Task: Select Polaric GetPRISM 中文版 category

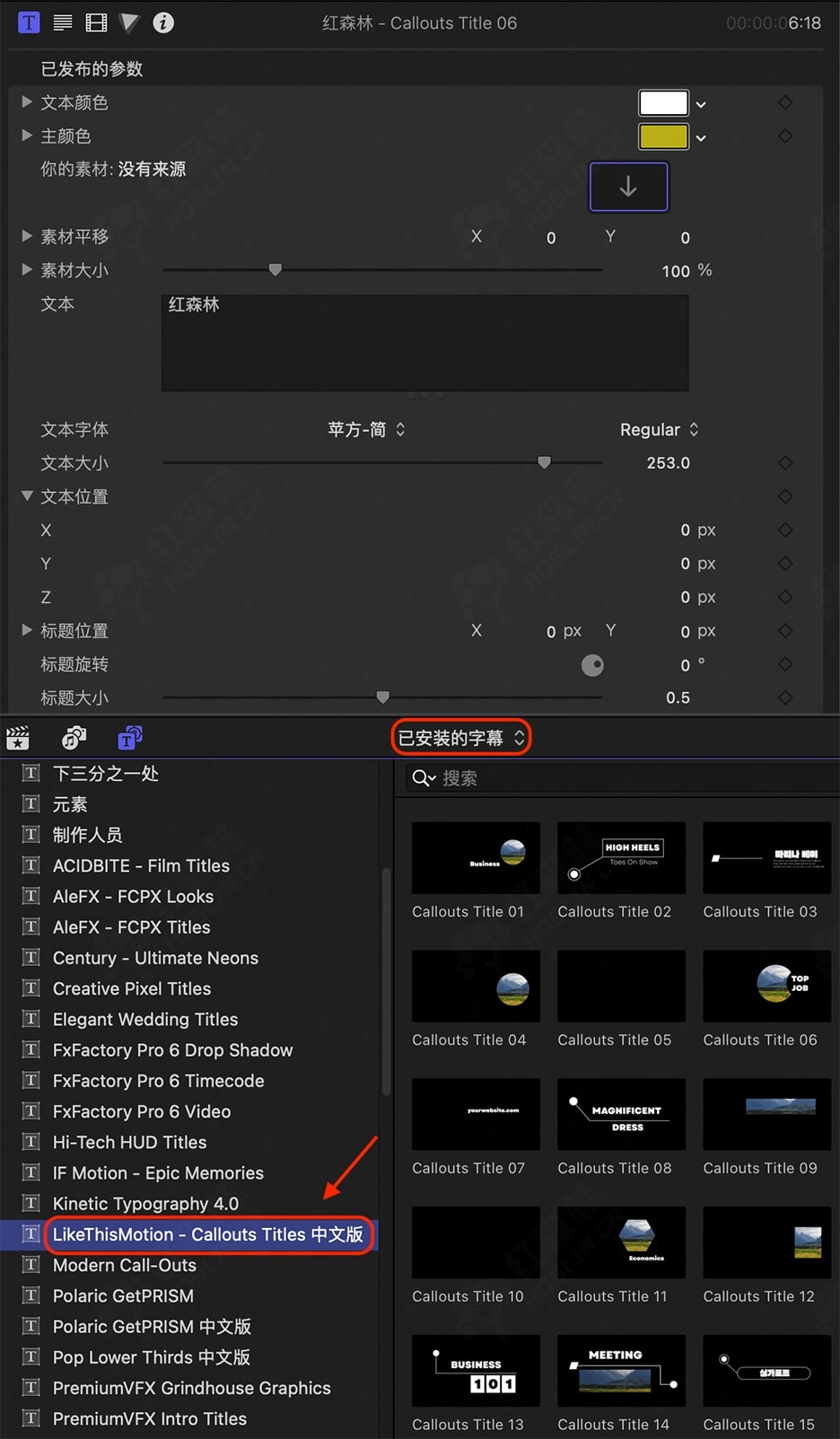Action: pos(152,1326)
